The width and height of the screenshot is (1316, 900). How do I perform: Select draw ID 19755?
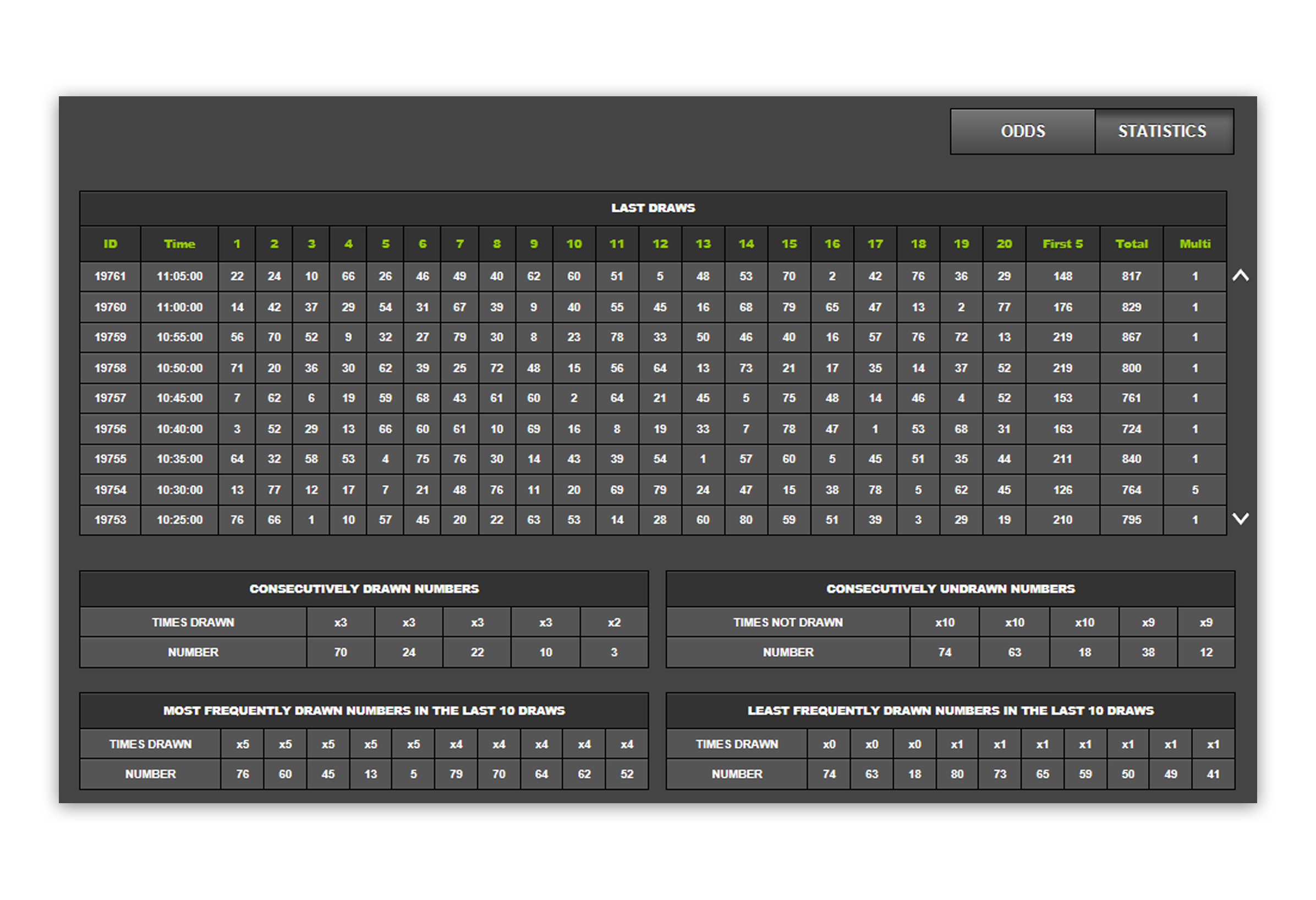coord(111,459)
